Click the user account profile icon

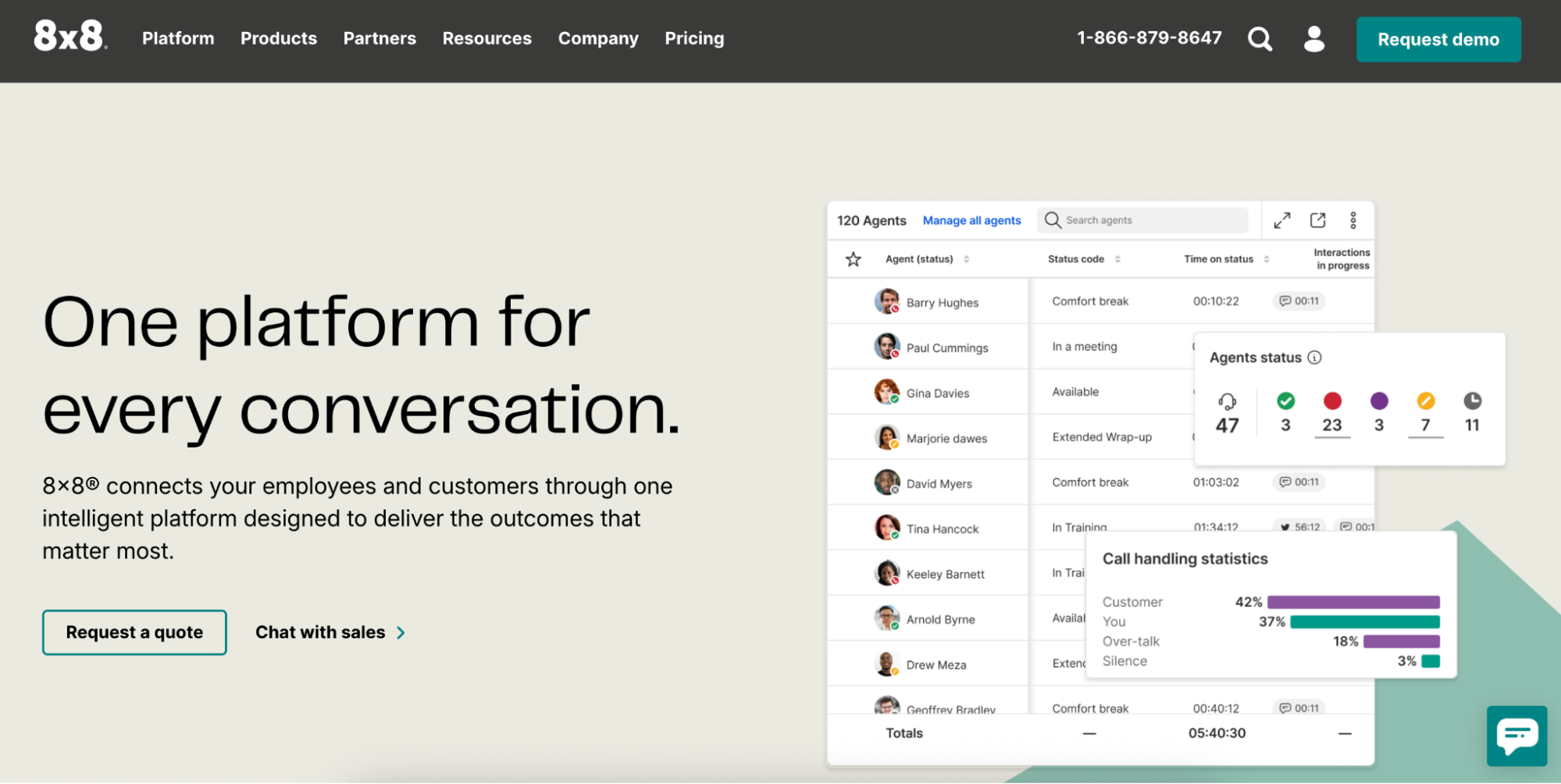click(1314, 38)
